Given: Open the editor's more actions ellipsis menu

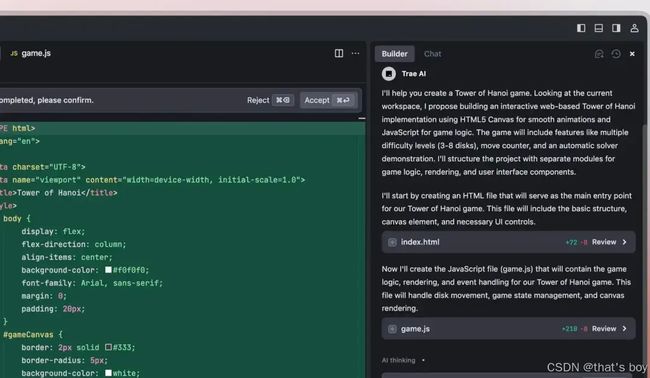Looking at the screenshot, I should 355,53.
